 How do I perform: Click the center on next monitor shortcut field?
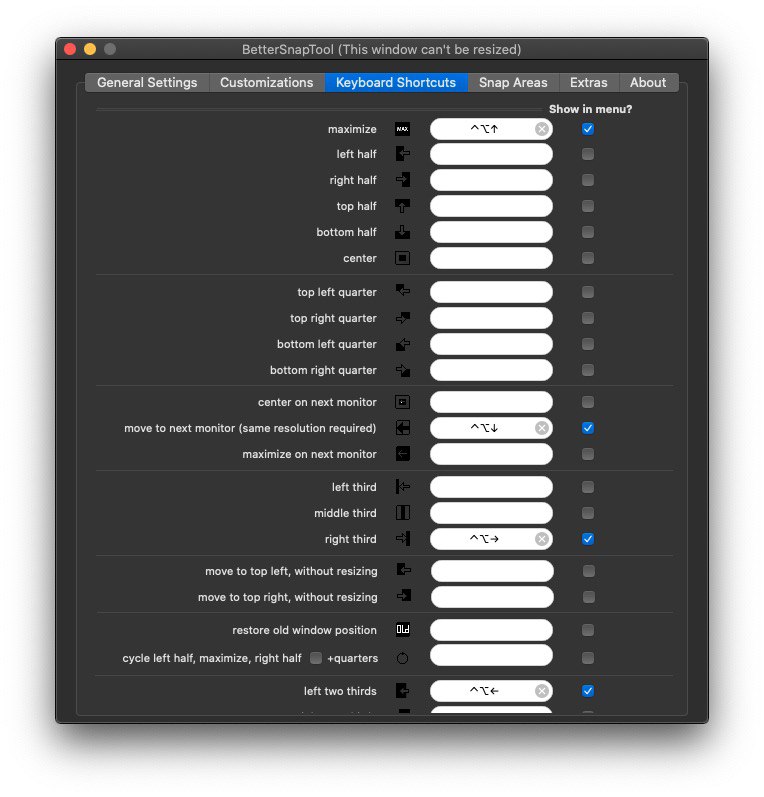[x=491, y=402]
